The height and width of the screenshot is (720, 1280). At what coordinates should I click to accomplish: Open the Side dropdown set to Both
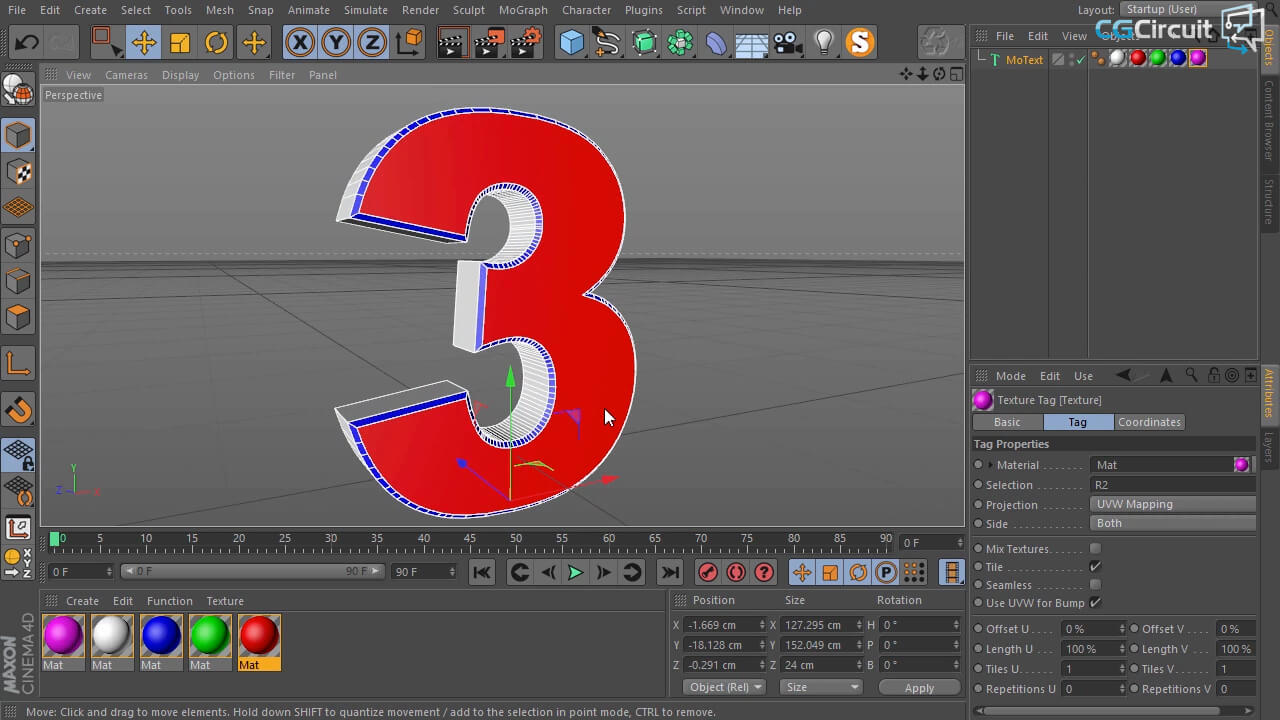click(1172, 523)
